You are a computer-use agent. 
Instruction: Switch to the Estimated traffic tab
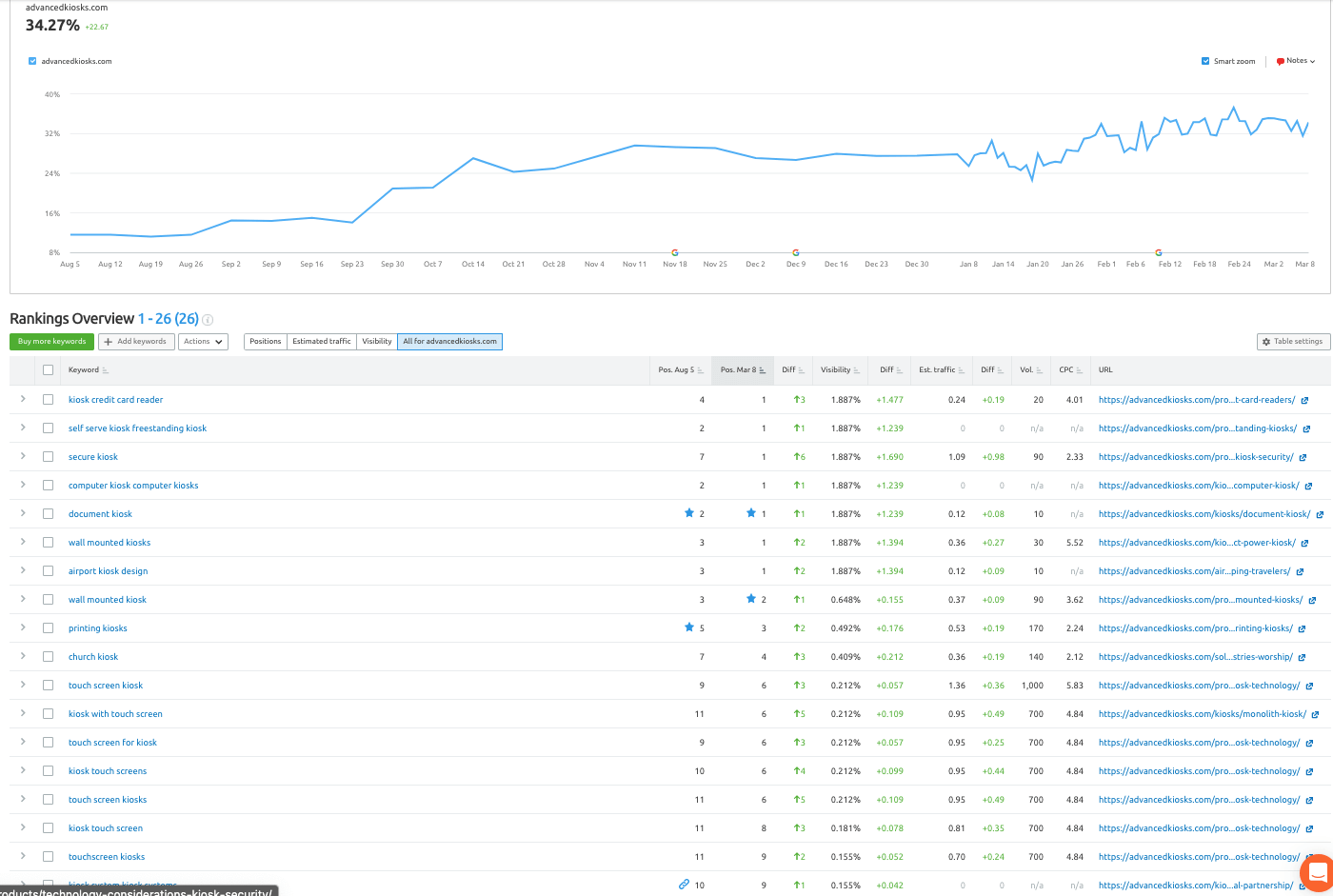(322, 342)
